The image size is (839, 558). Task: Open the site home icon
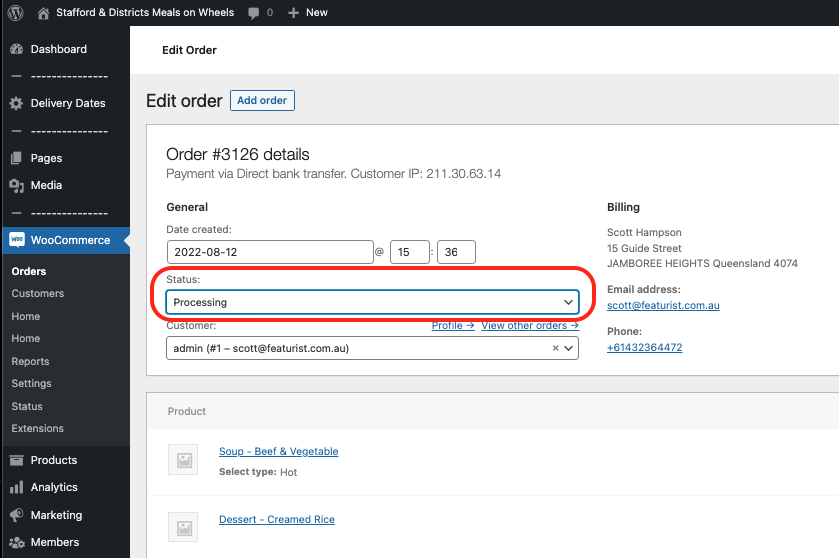(x=43, y=13)
